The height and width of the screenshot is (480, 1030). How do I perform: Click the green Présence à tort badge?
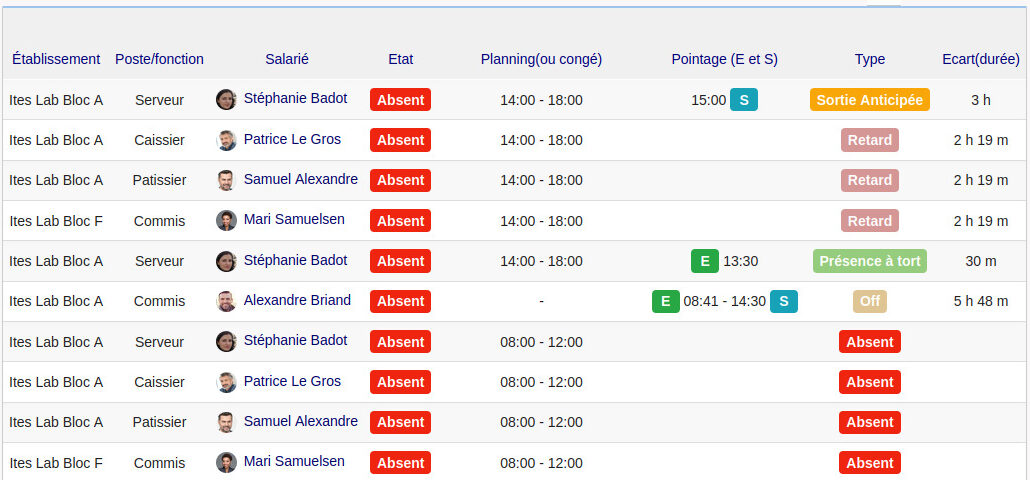click(869, 261)
